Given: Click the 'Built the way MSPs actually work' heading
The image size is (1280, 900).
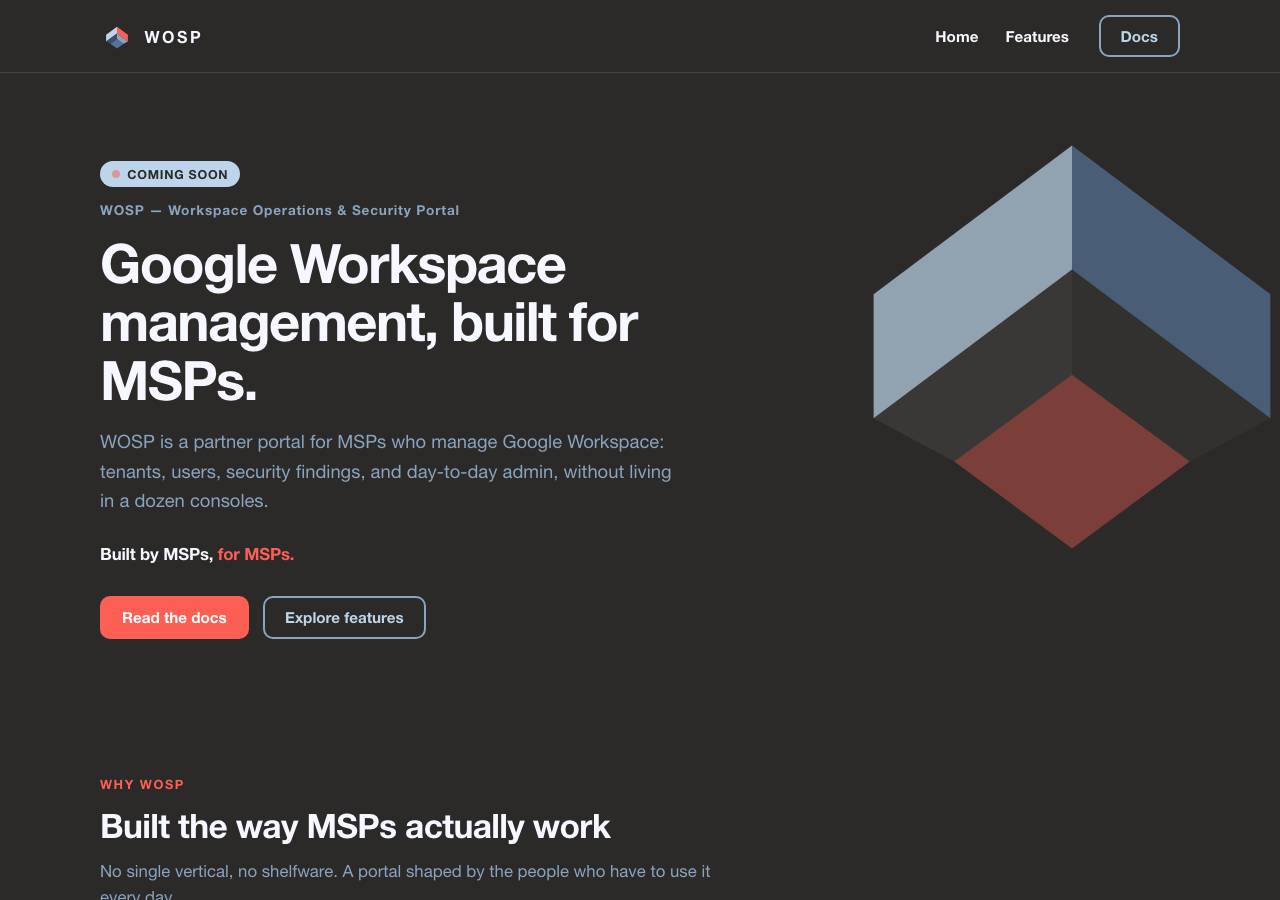Looking at the screenshot, I should click(355, 826).
